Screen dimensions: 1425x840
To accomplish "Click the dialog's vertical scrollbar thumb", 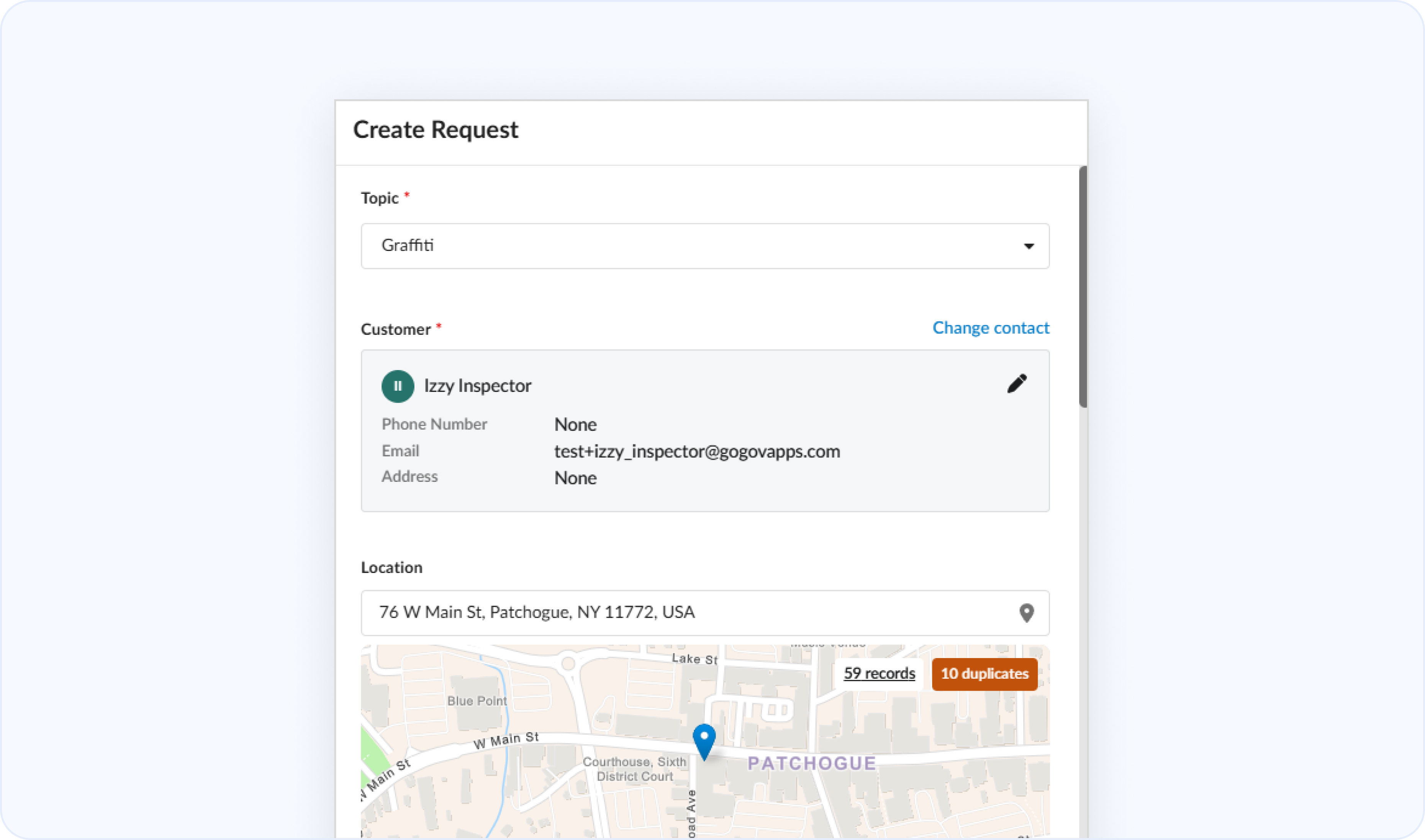I will click(1083, 287).
